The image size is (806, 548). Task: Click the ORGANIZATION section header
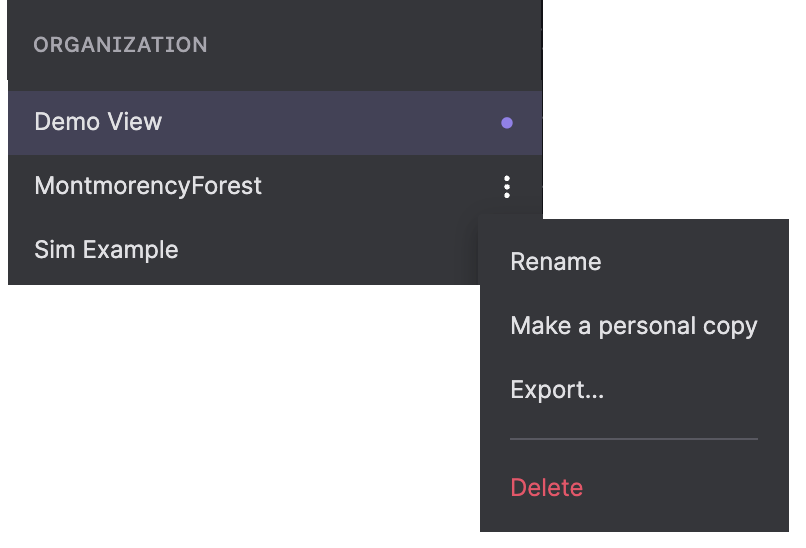tap(121, 45)
